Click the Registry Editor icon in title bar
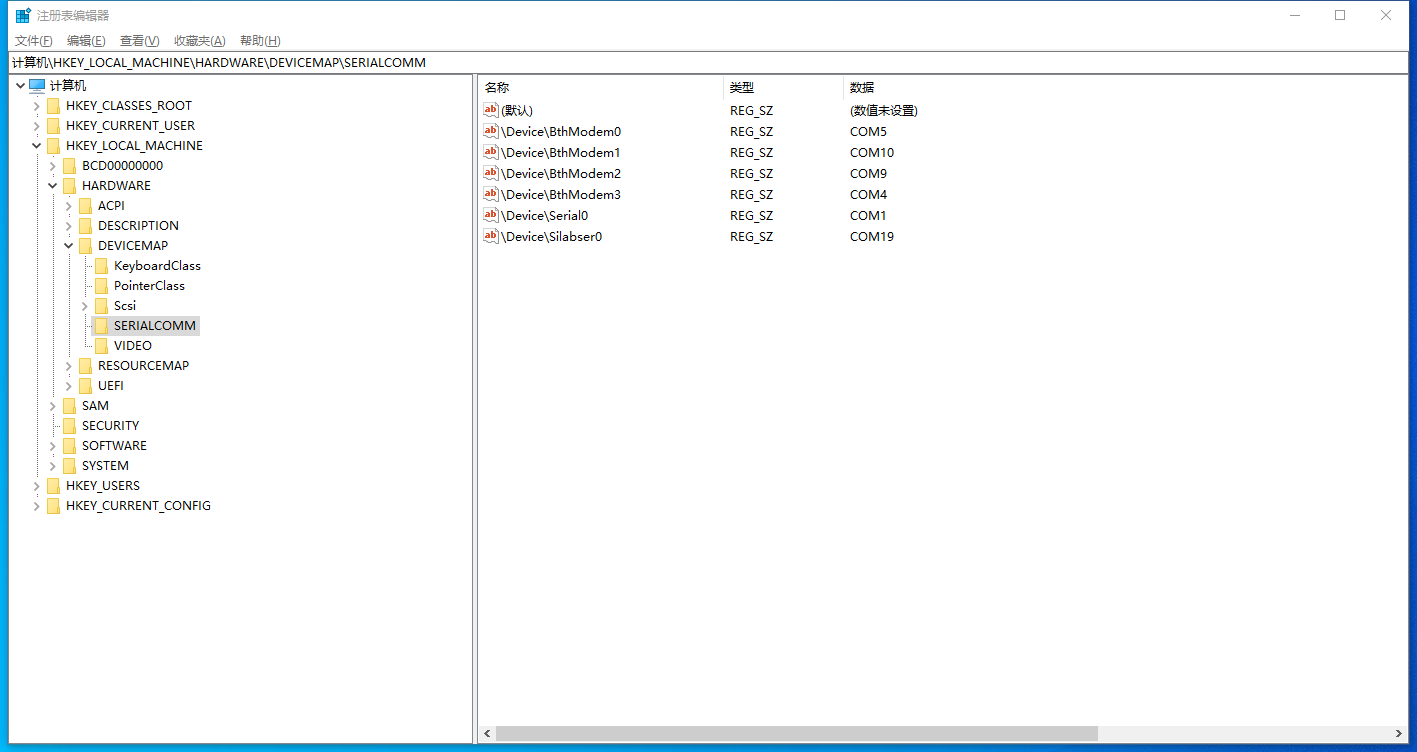 [21, 14]
